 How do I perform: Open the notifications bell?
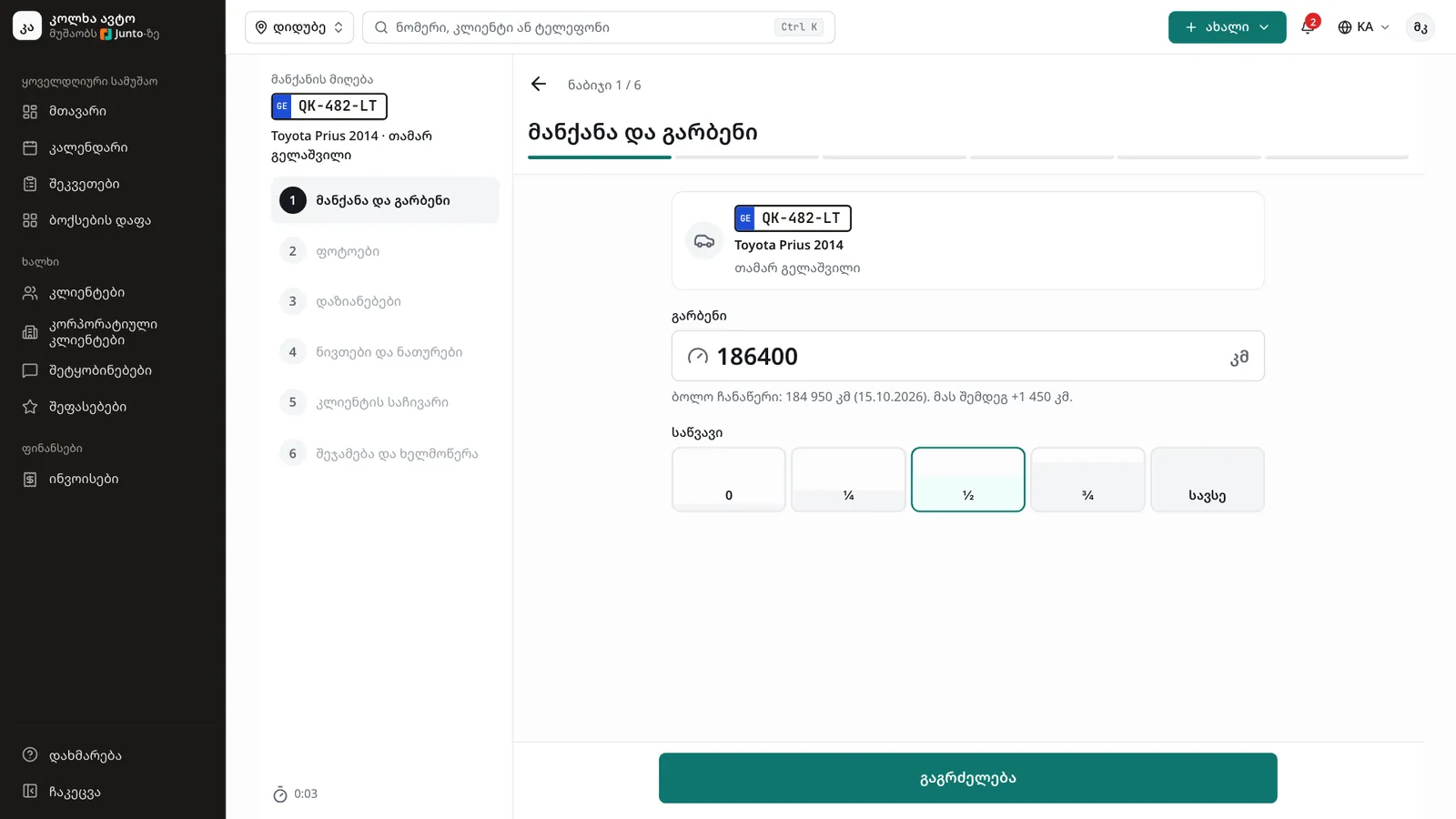1308,26
